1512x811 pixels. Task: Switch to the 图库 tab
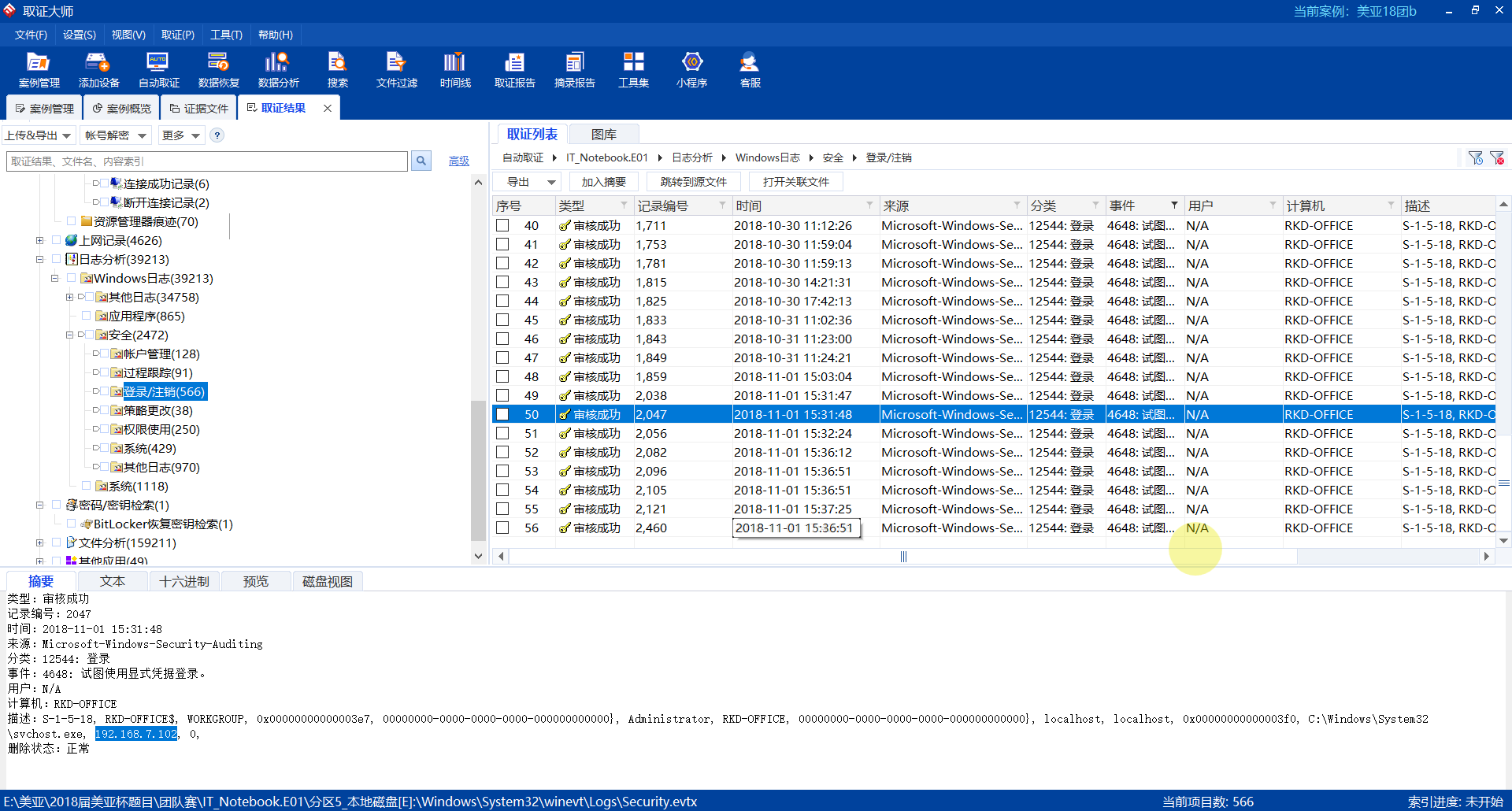click(x=604, y=135)
